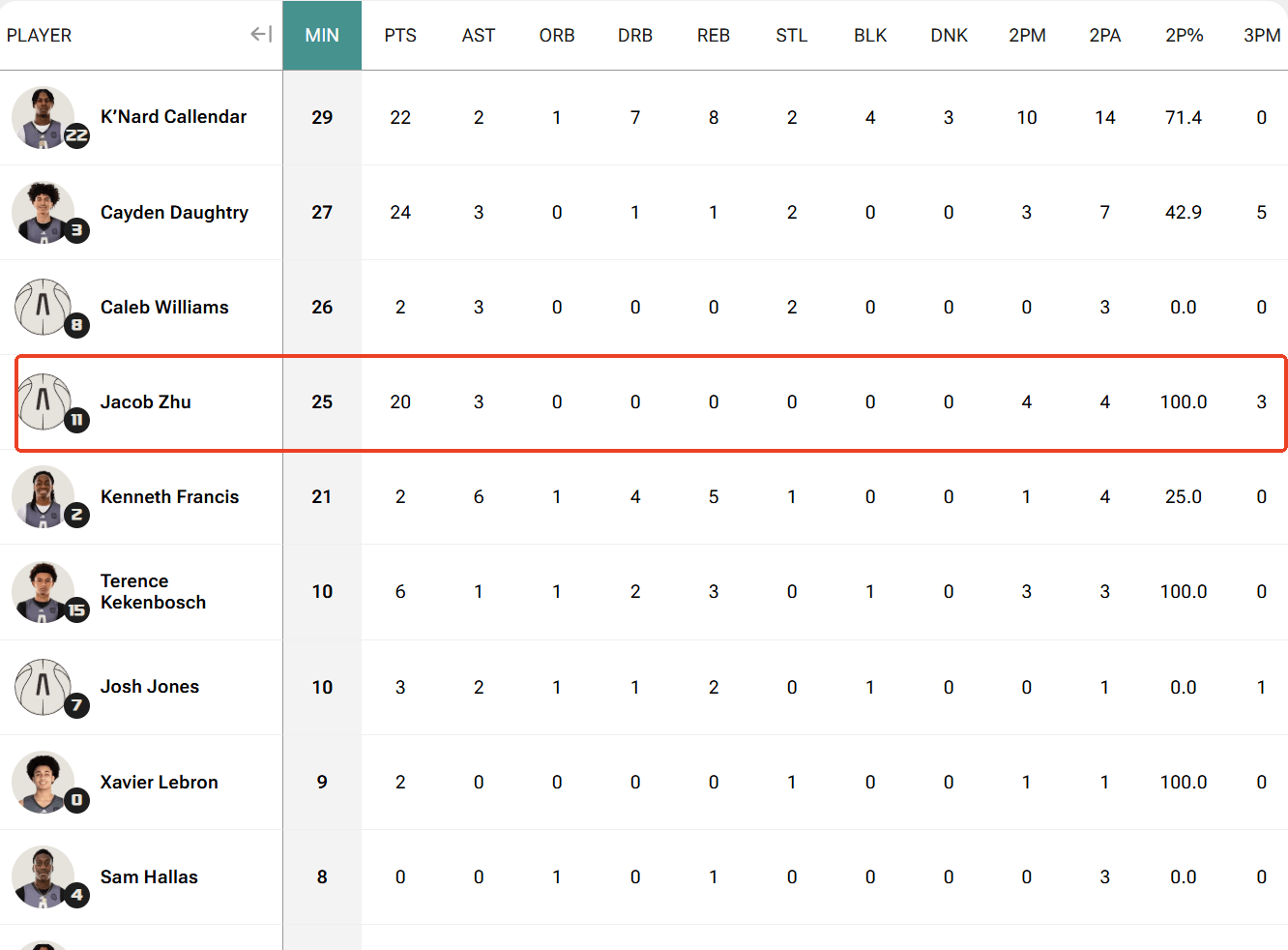
Task: Select Cayden Daughtry's 27 minutes cell
Action: (322, 212)
